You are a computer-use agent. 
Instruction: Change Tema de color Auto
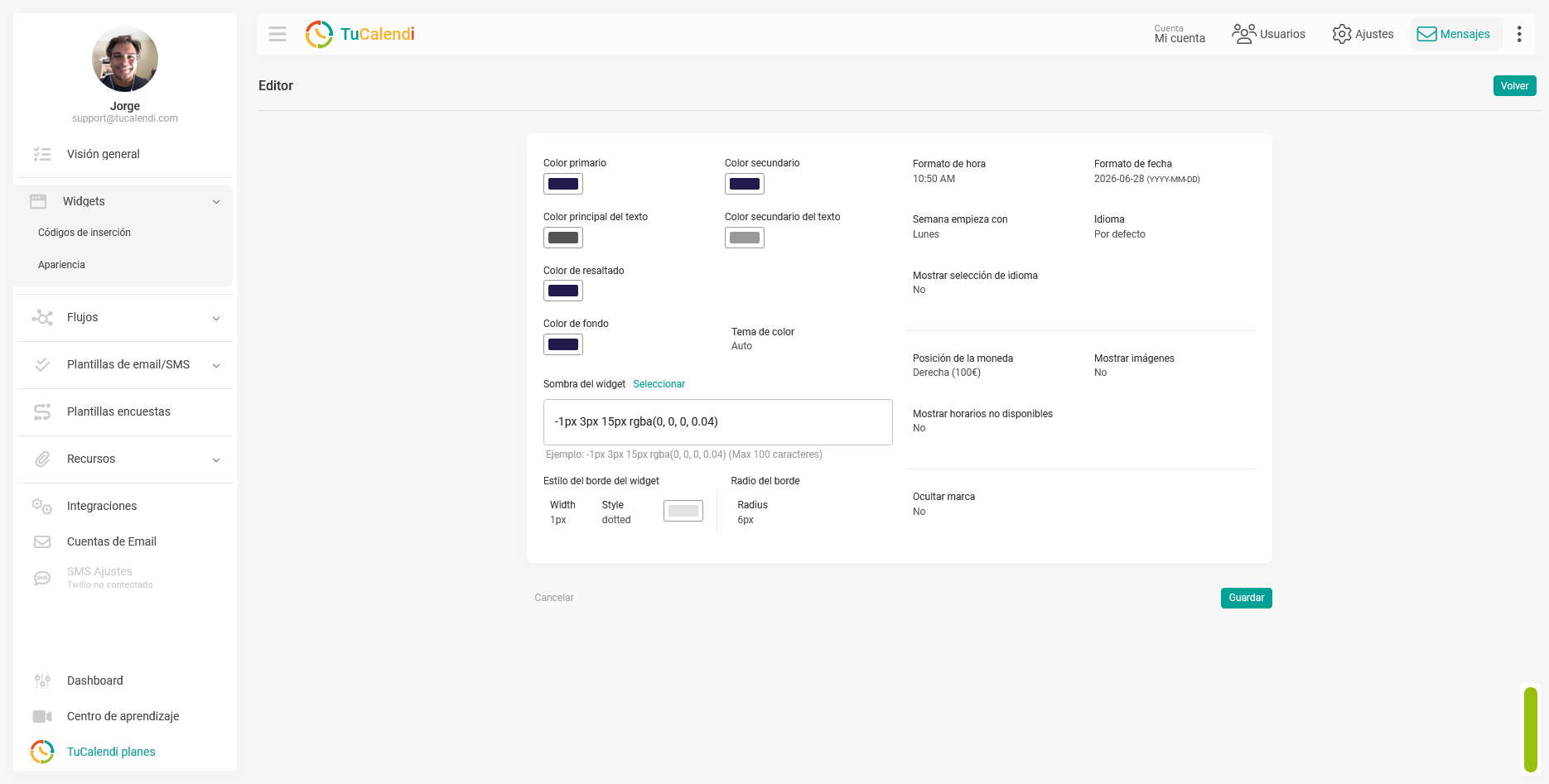tap(742, 346)
